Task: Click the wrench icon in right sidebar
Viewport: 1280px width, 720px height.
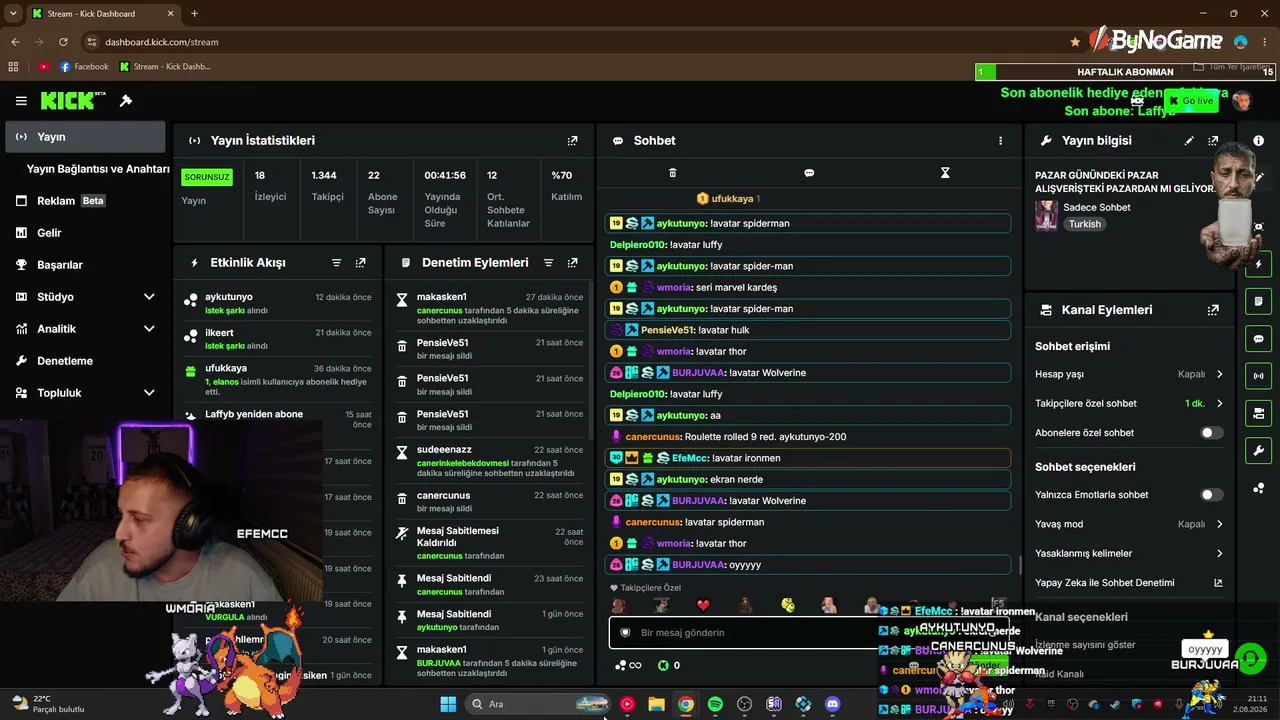Action: tap(1258, 450)
